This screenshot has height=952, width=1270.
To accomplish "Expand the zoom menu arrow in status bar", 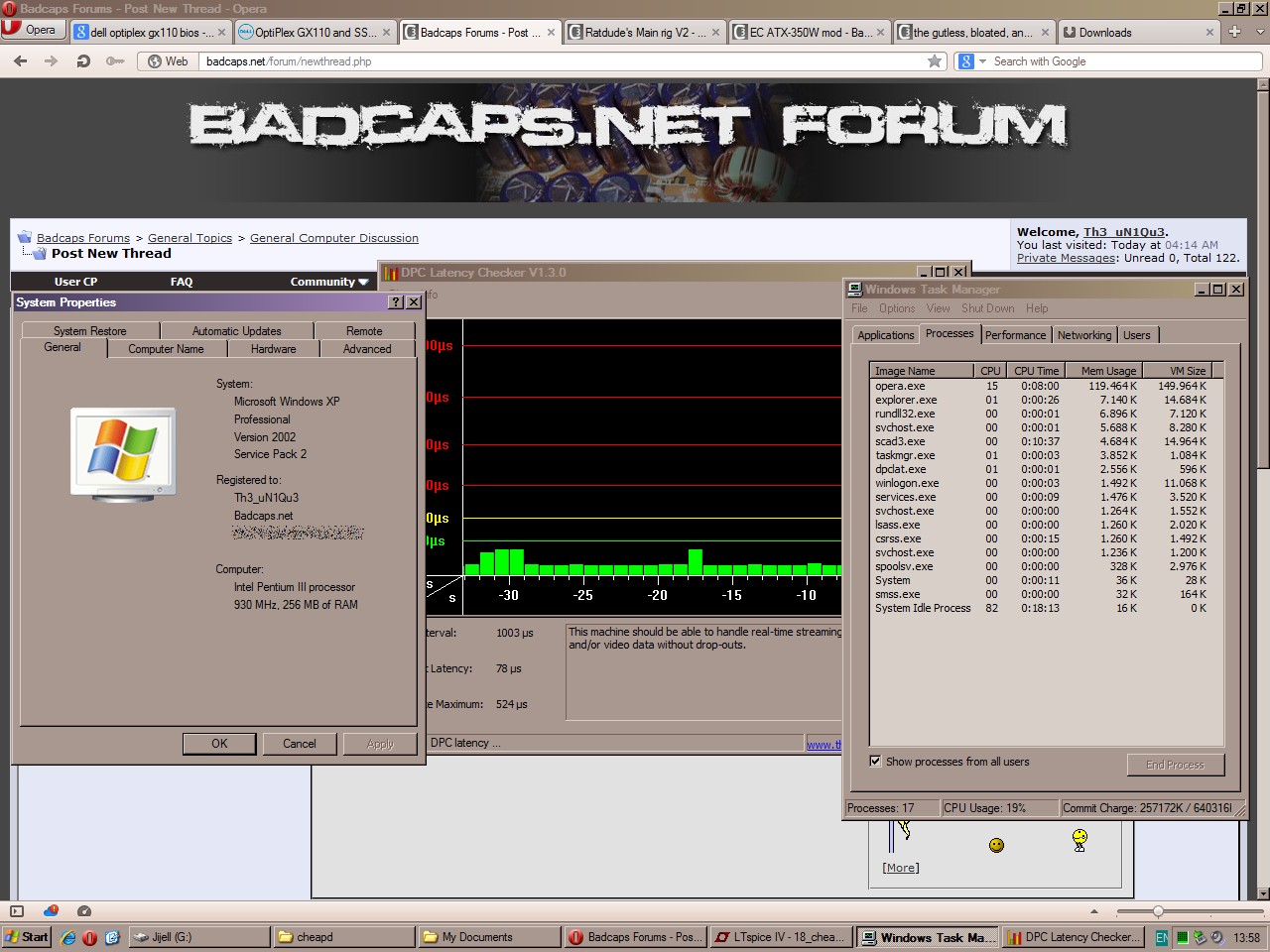I will [x=1094, y=911].
